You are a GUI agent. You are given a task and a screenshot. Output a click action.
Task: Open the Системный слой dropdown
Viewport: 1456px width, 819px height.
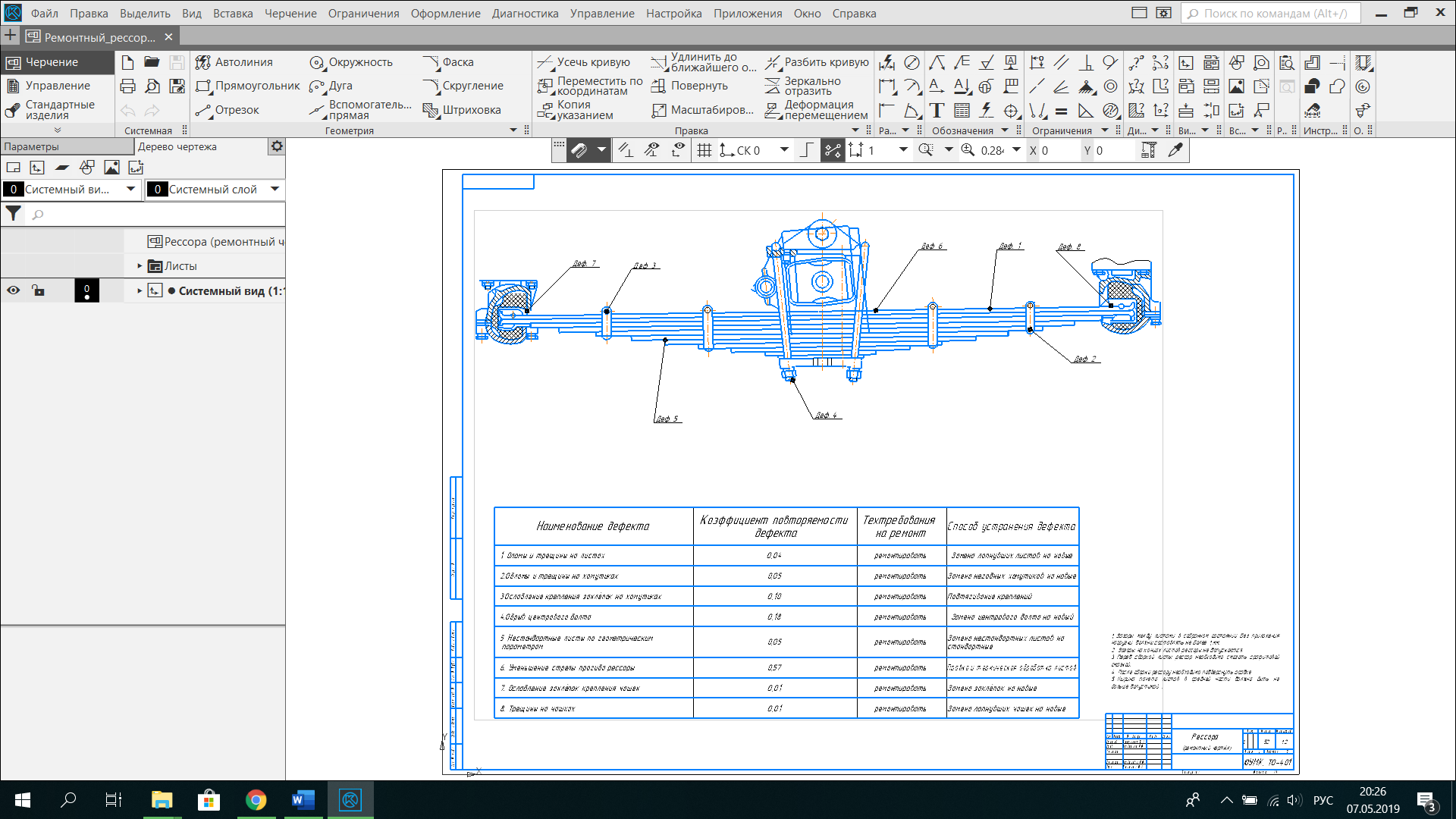[x=275, y=189]
